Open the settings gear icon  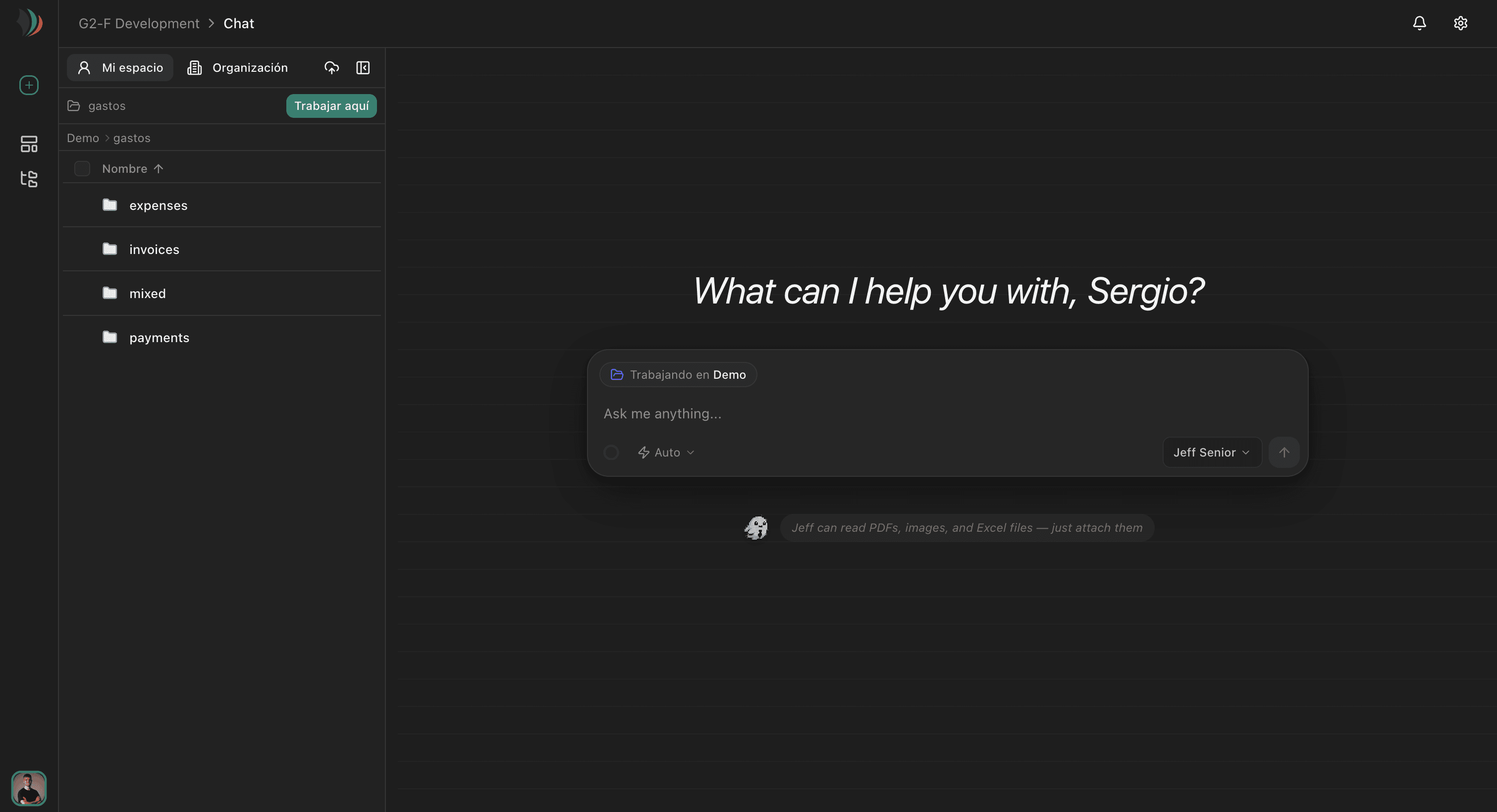point(1460,23)
